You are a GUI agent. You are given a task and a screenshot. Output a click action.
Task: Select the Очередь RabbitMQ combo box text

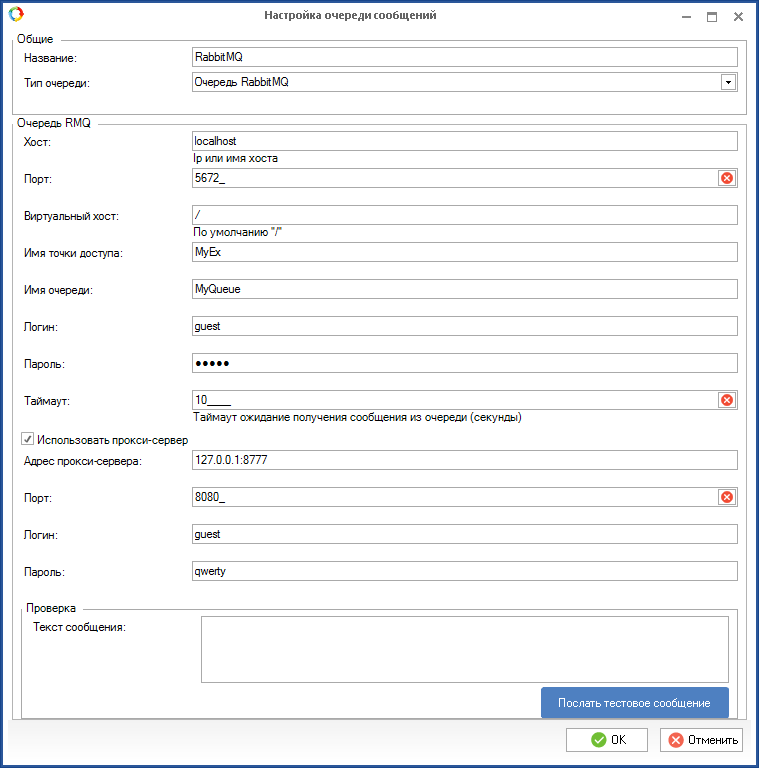click(241, 82)
